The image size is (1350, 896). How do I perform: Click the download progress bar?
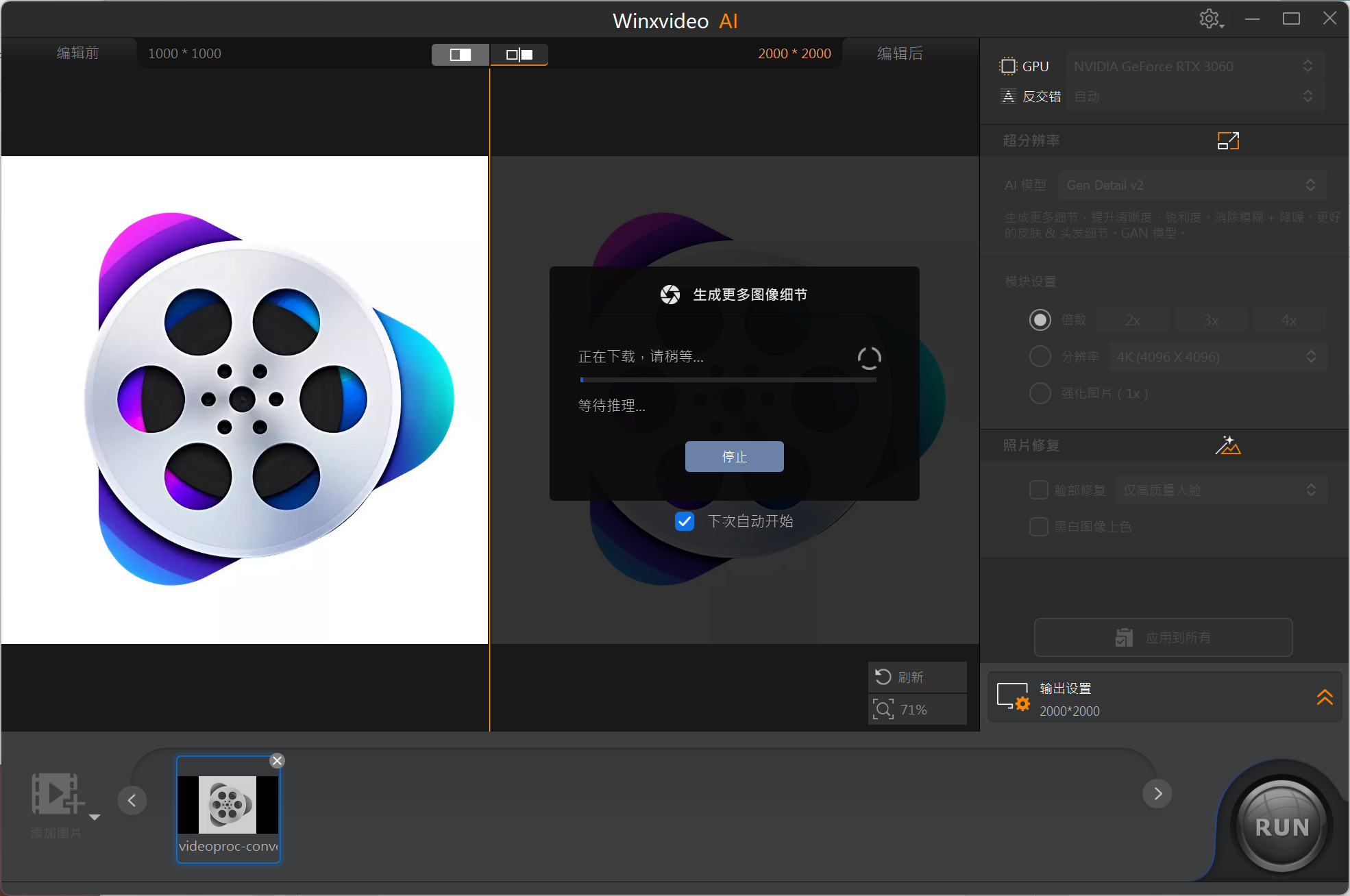[728, 379]
